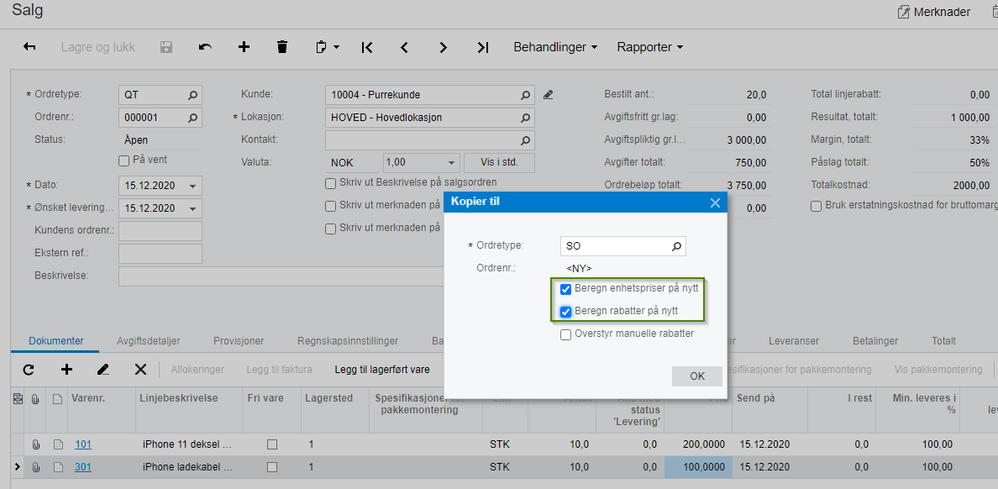Click the undo icon in top toolbar
998x489 pixels.
coord(205,47)
